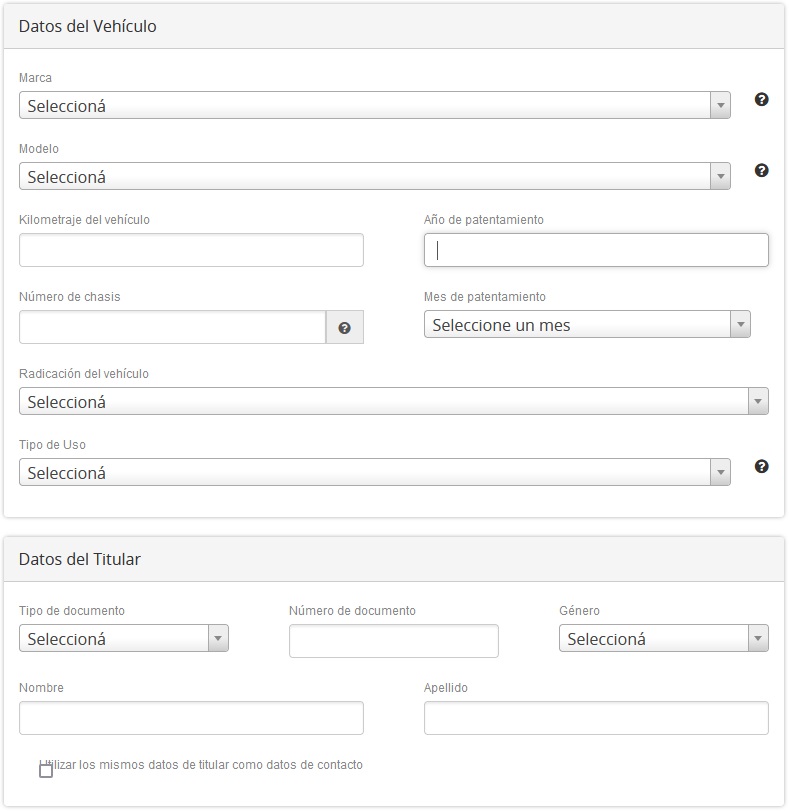Image resolution: width=789 pixels, height=811 pixels.
Task: Select the Año de patentamiento field
Action: click(595, 249)
